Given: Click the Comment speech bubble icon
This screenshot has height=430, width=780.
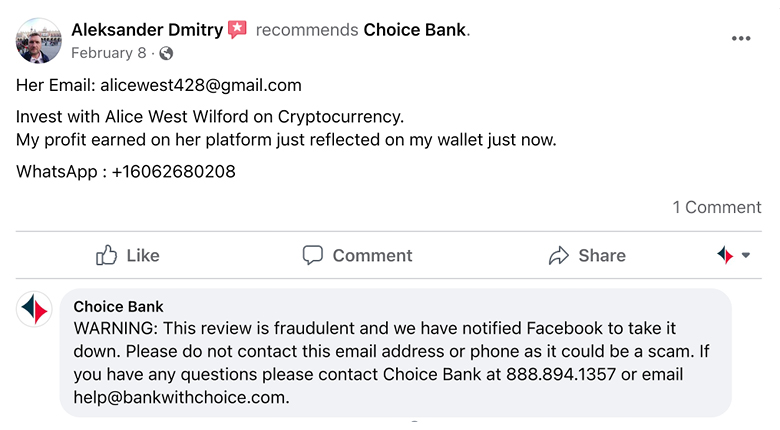Looking at the screenshot, I should (313, 256).
